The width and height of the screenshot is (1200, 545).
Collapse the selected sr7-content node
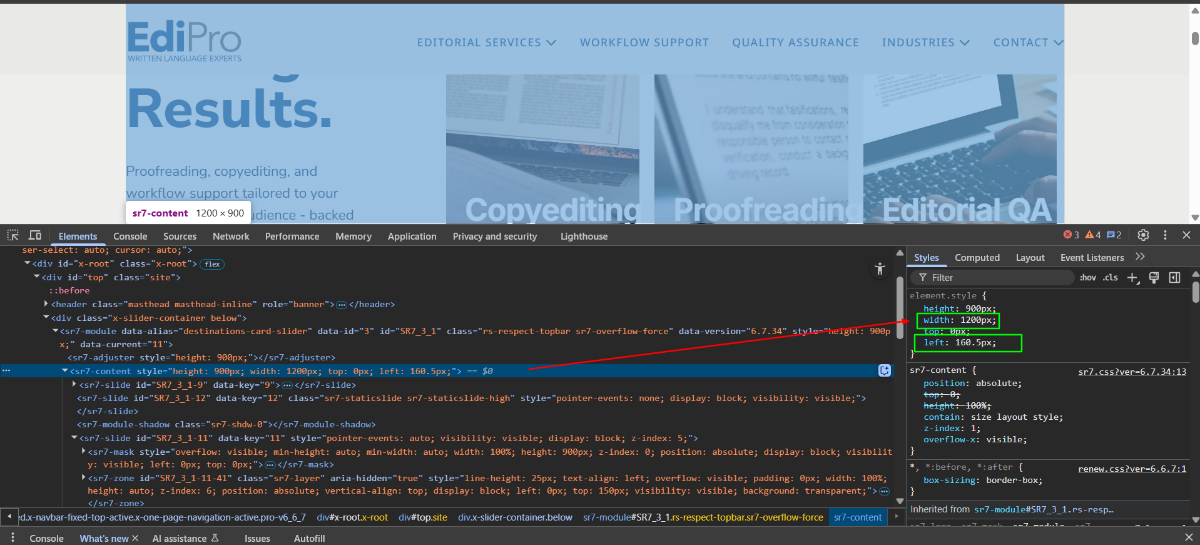pyautogui.click(x=65, y=370)
